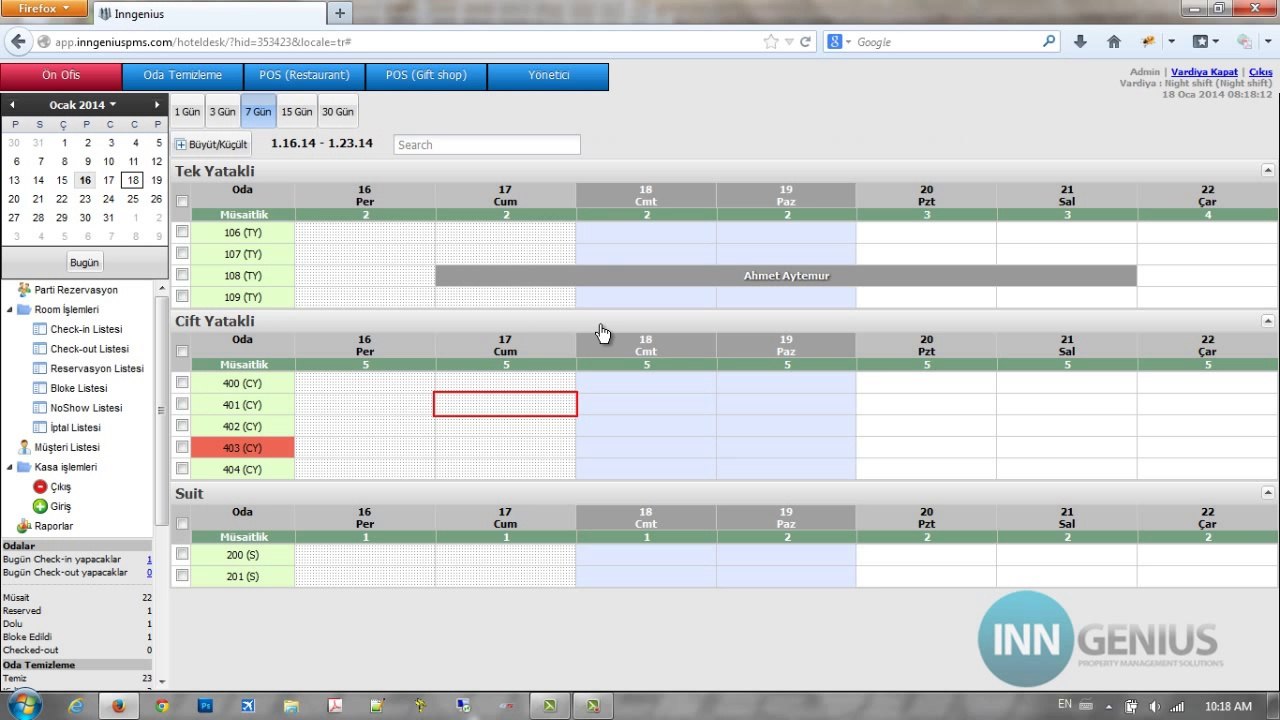Switch to the Oda Temizleme tab
The image size is (1280, 720).
[183, 76]
